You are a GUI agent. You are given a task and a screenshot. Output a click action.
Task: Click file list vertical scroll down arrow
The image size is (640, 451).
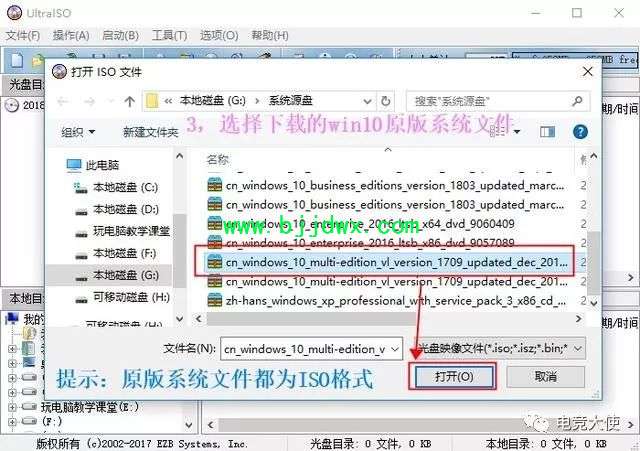pos(594,303)
